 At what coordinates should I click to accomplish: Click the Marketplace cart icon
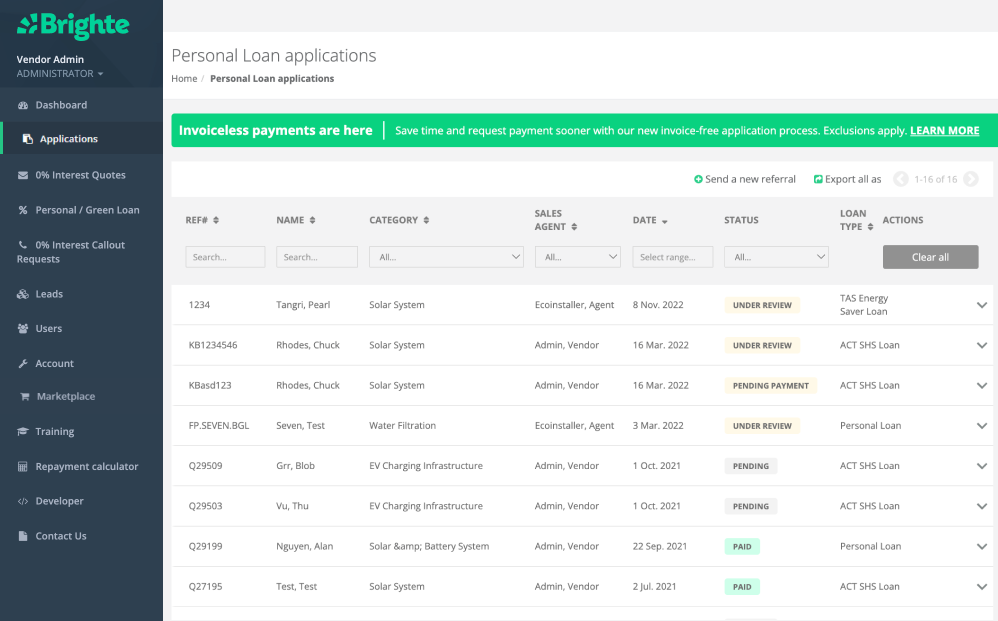point(24,397)
